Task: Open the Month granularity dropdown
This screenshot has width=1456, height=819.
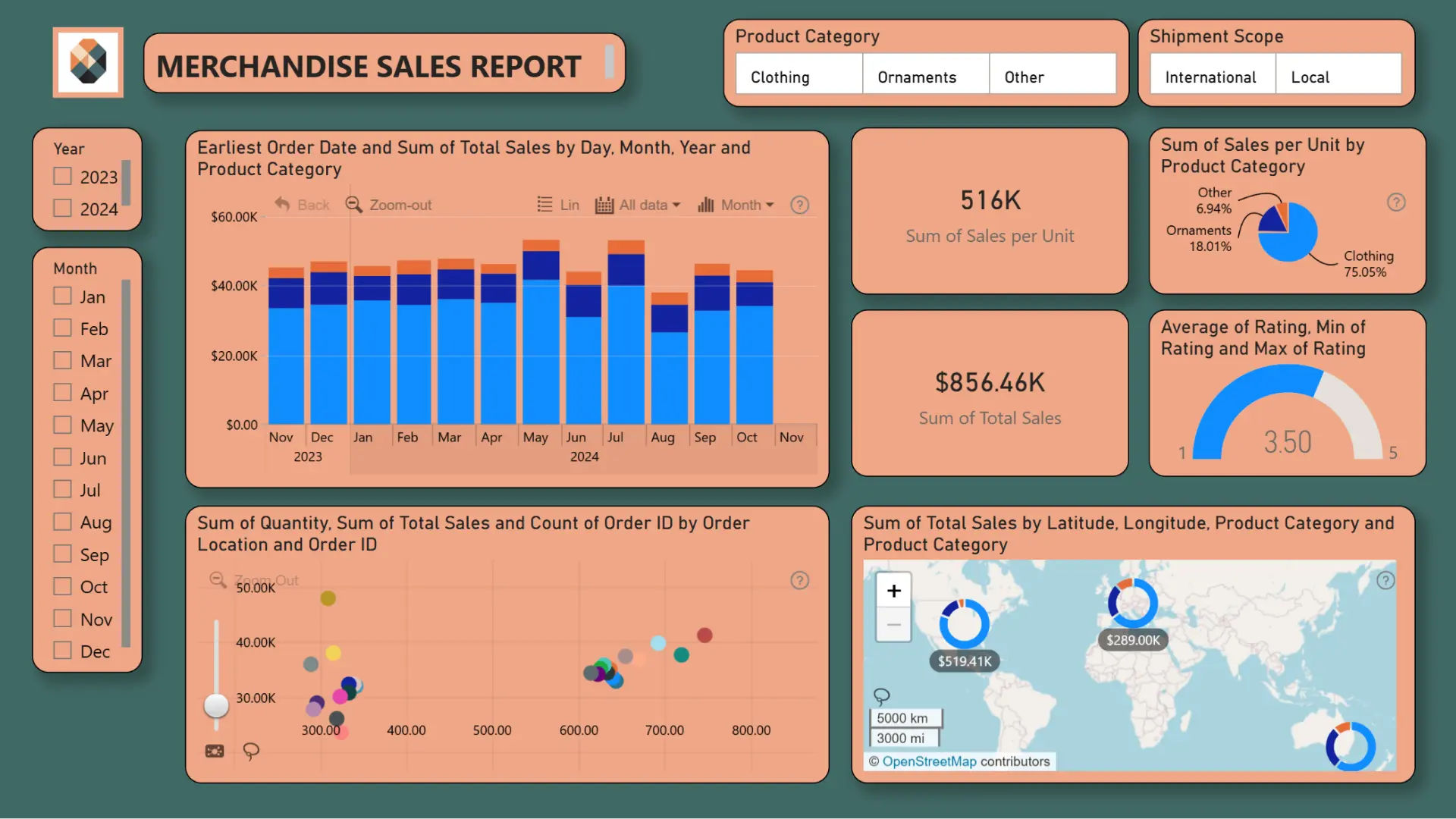Action: pyautogui.click(x=736, y=205)
